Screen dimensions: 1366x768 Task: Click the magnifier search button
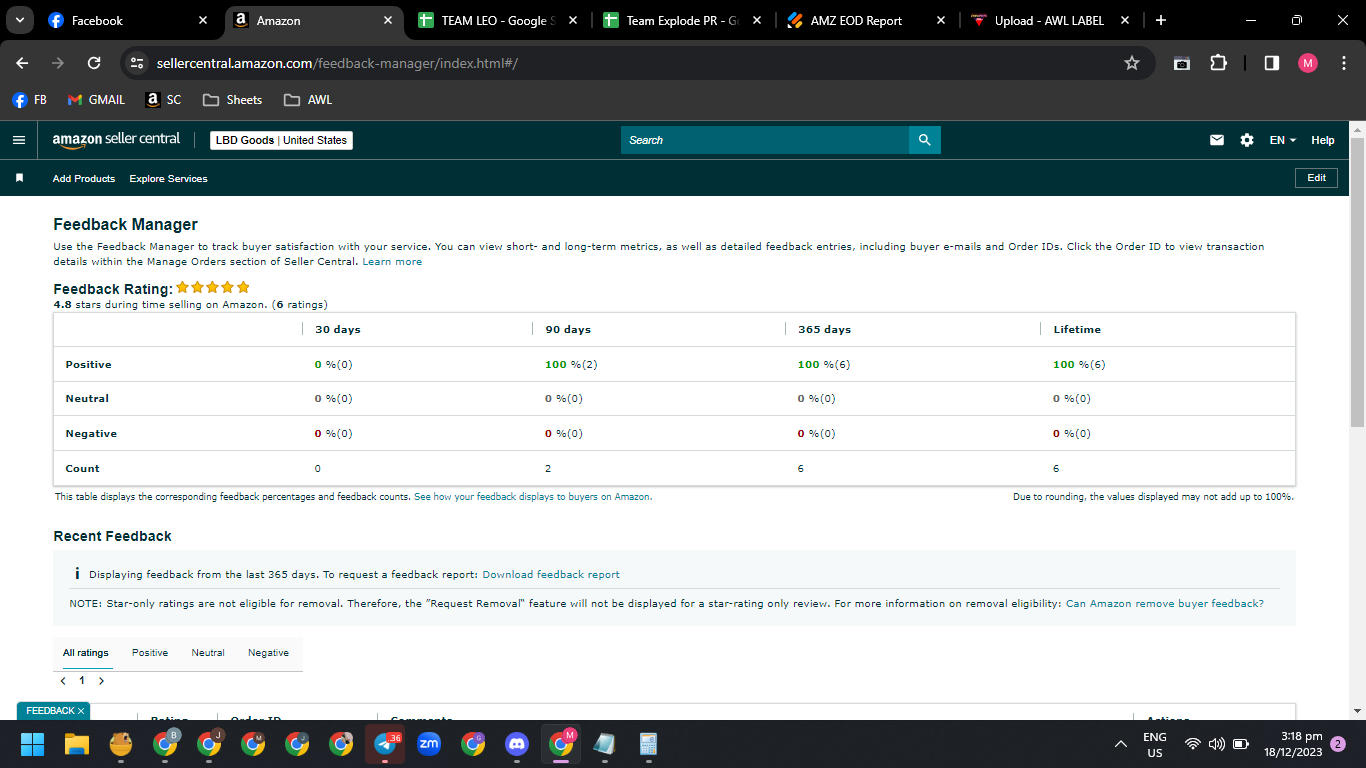point(925,140)
